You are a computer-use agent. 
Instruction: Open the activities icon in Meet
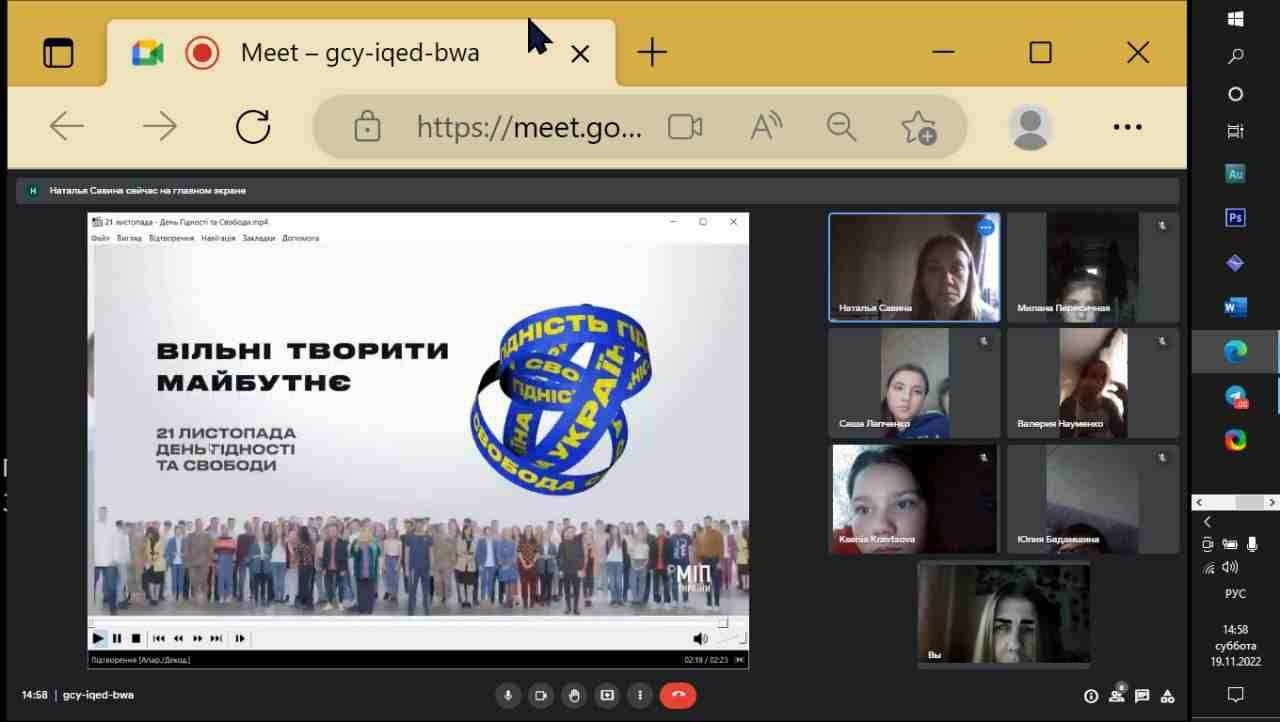tap(1167, 696)
